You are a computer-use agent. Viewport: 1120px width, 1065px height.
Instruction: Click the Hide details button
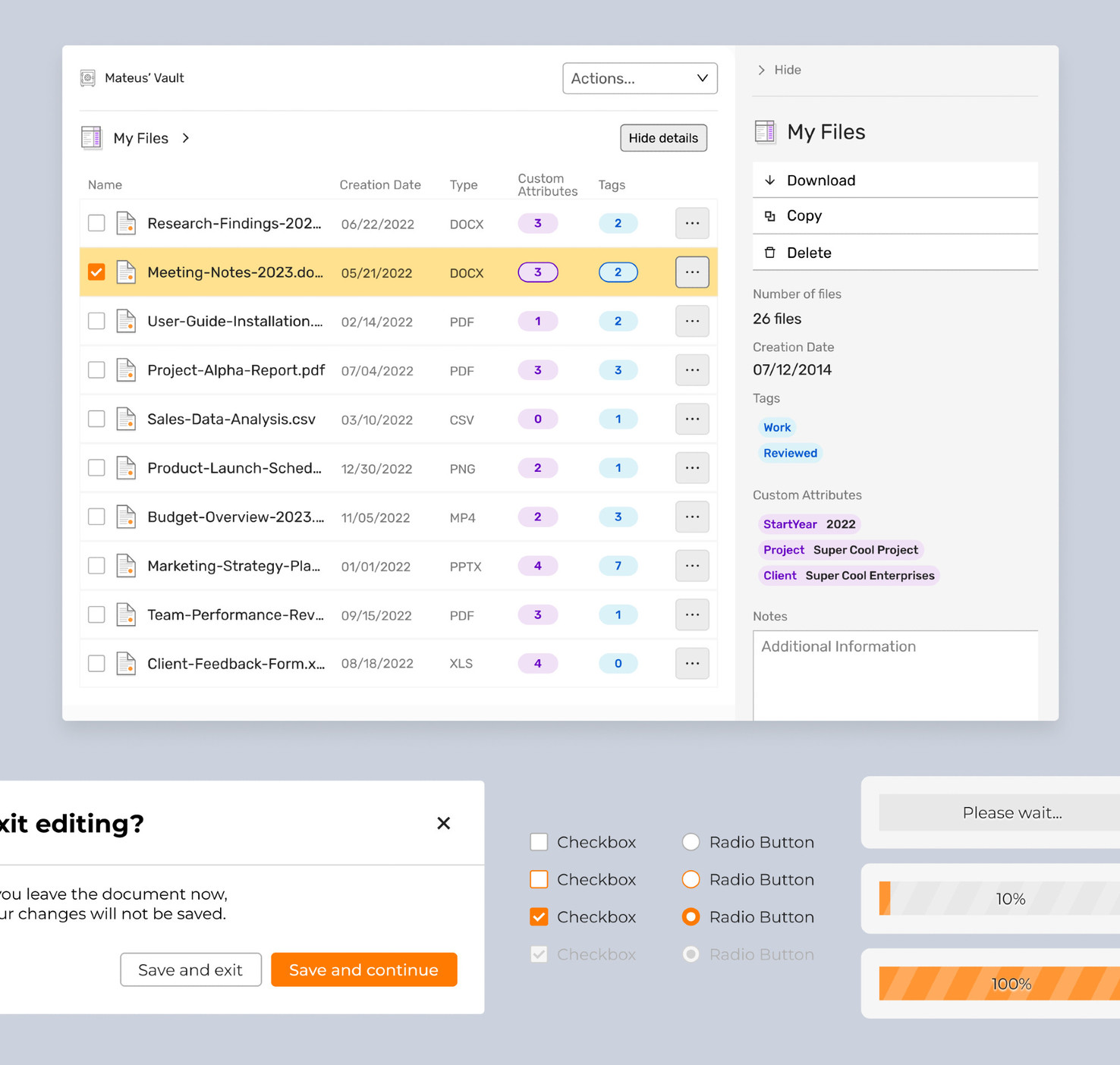(x=663, y=138)
